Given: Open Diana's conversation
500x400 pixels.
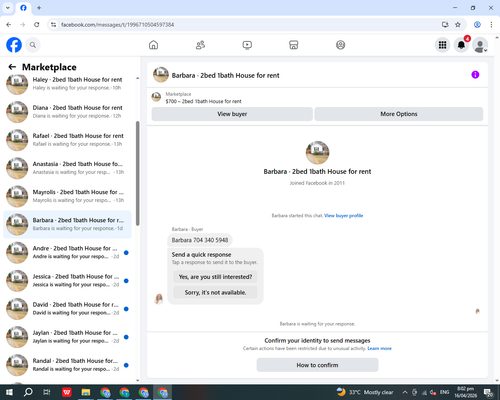Looking at the screenshot, I should (x=67, y=112).
